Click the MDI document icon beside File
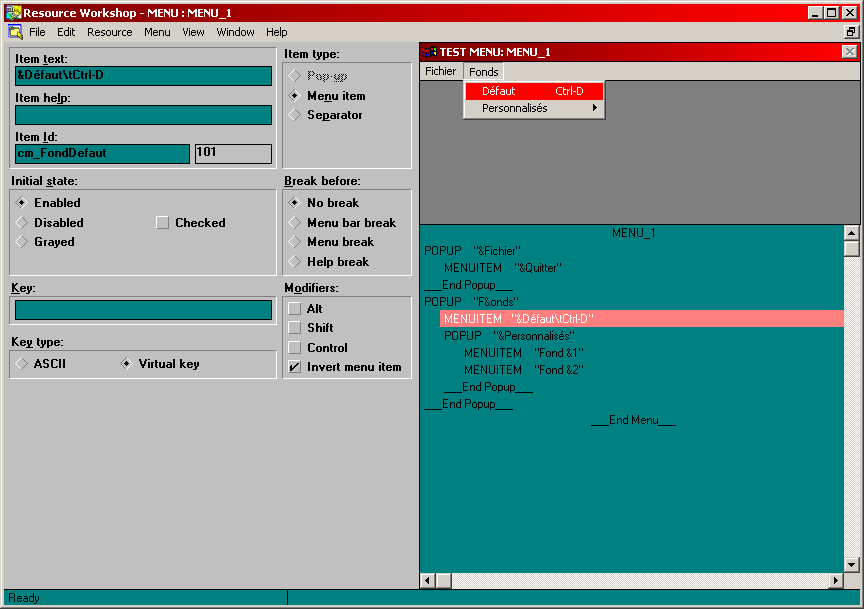The height and width of the screenshot is (609, 864). coord(15,32)
